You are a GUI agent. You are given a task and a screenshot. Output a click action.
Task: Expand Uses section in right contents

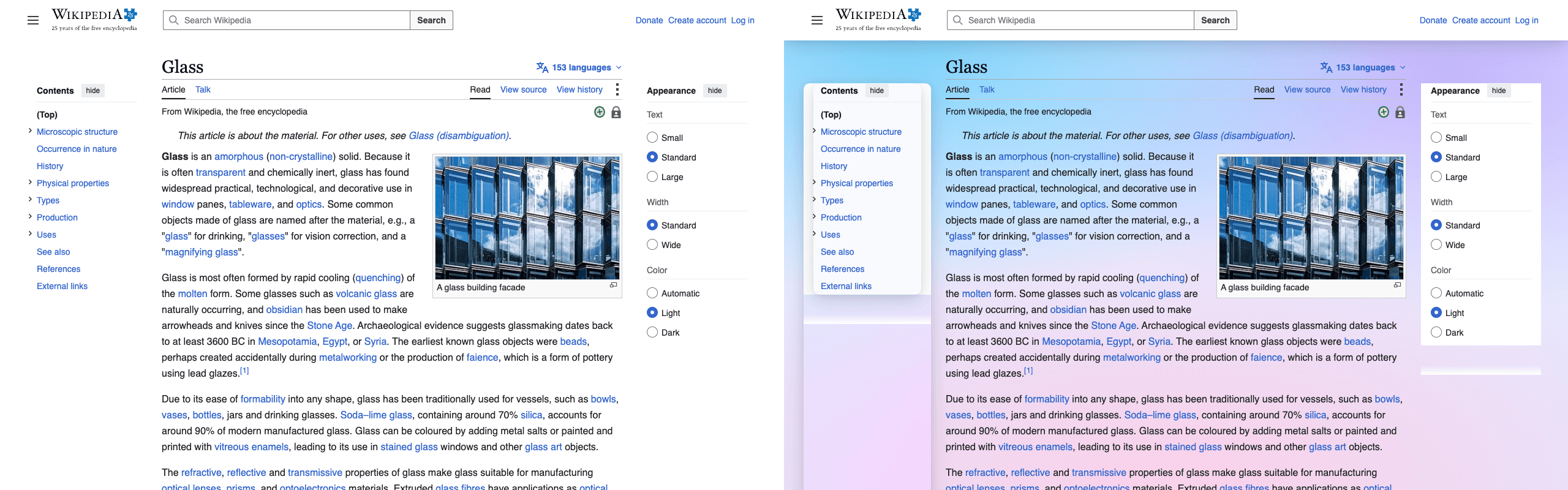[x=814, y=234]
